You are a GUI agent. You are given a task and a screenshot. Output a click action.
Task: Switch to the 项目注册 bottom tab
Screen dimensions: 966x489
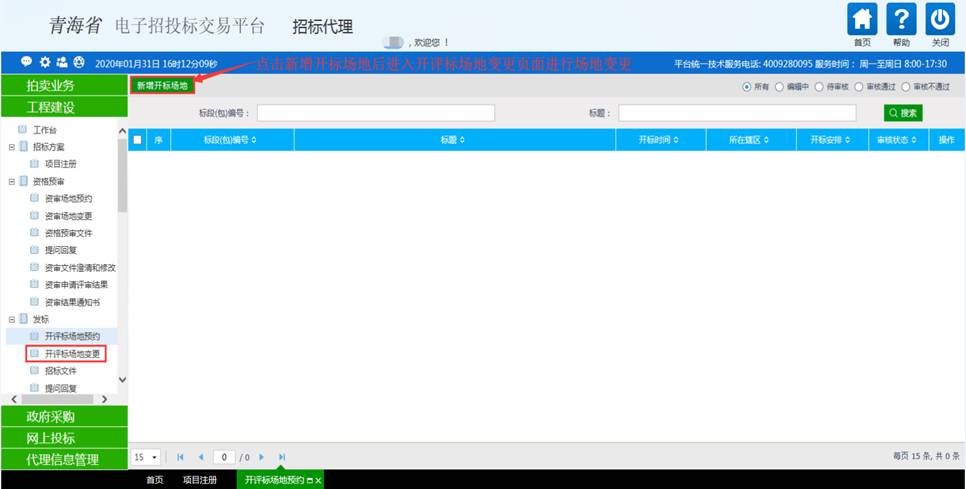[200, 480]
